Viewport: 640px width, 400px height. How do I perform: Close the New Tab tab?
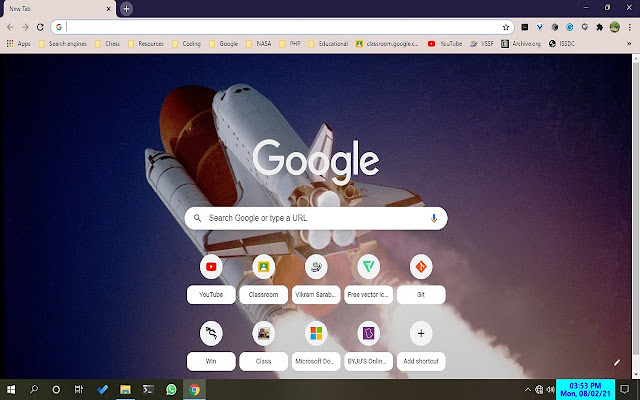click(x=109, y=9)
